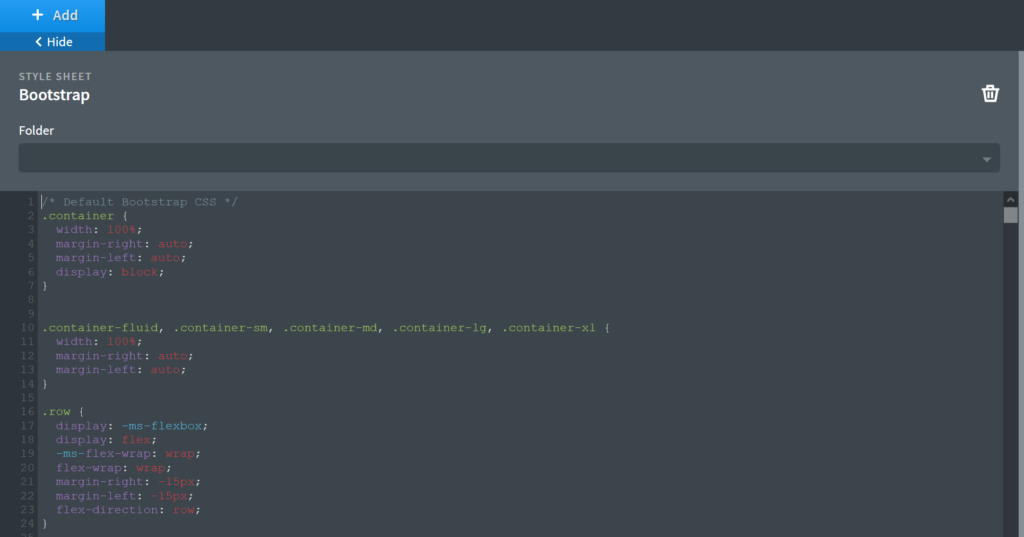This screenshot has height=537, width=1024.
Task: Click line number 10 in gutter
Action: point(27,328)
